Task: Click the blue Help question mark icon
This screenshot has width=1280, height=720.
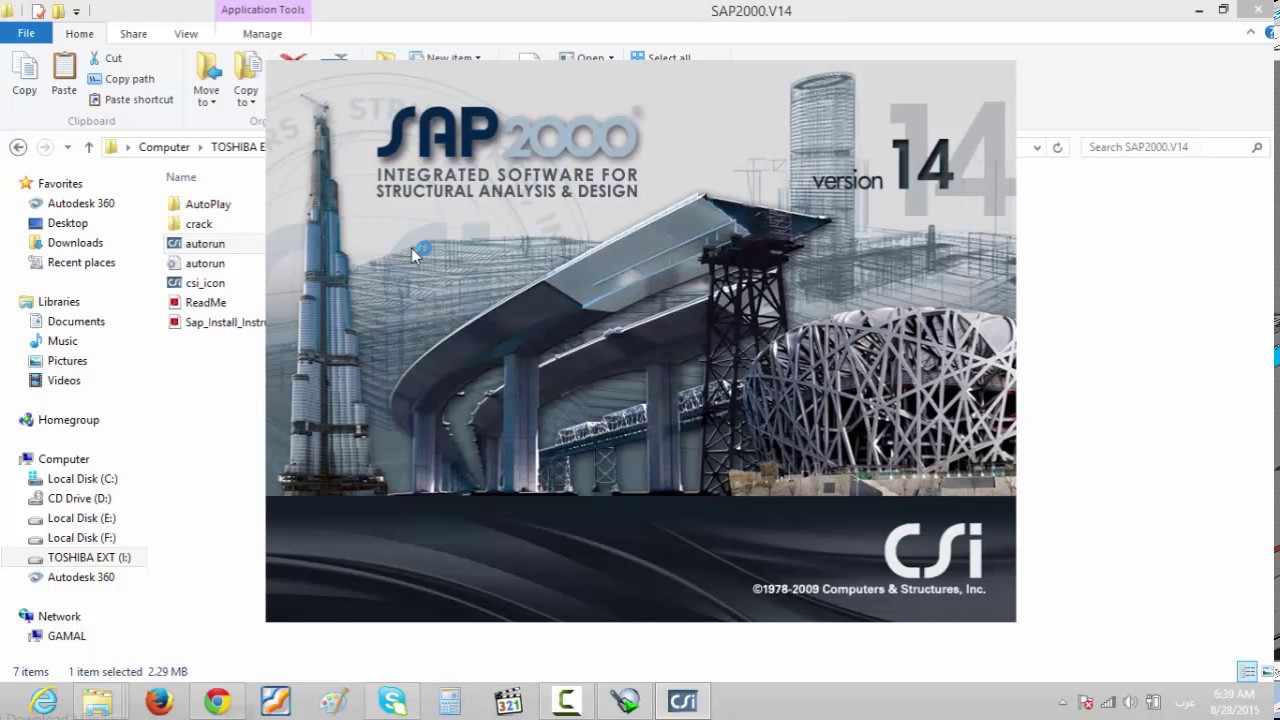Action: 1270,32
